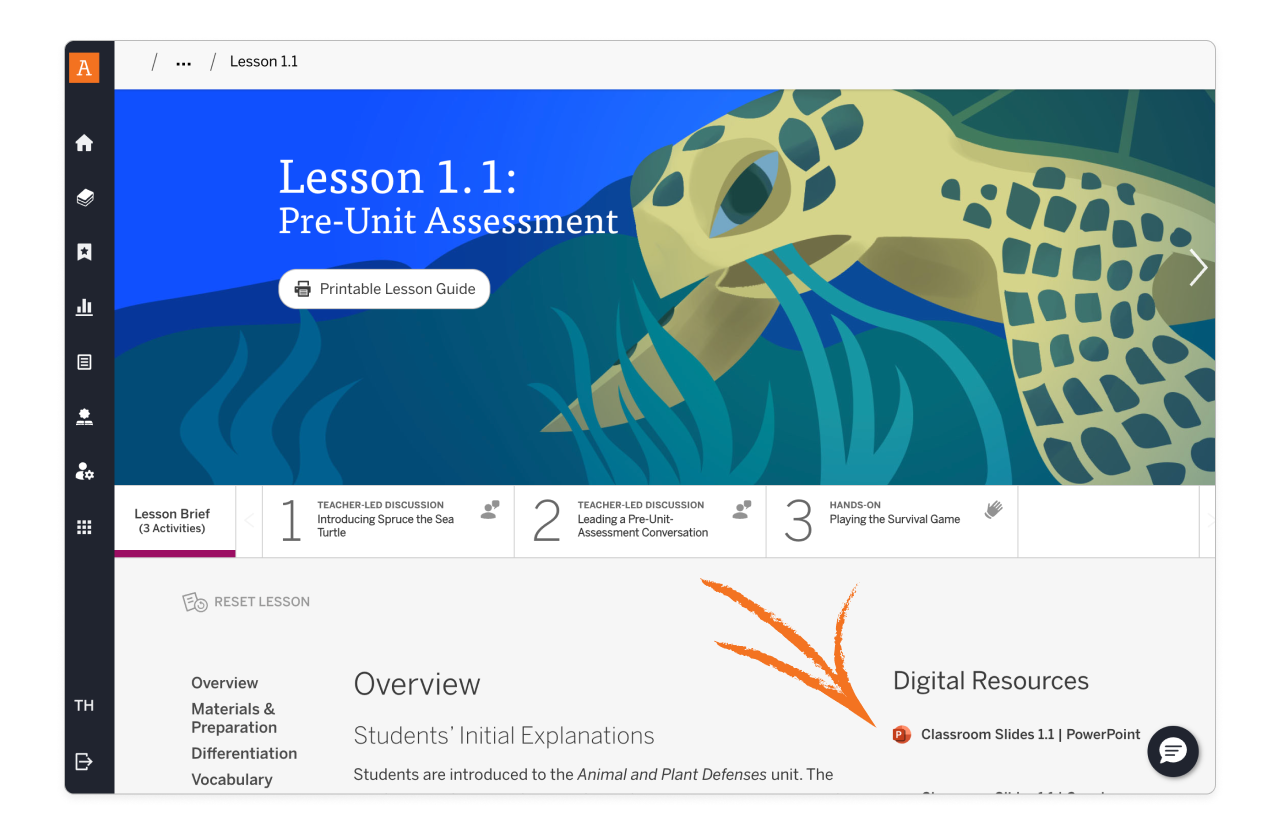Click the PowerPoint icon beside Classroom Slides 1.1
The image size is (1280, 836).
(901, 734)
